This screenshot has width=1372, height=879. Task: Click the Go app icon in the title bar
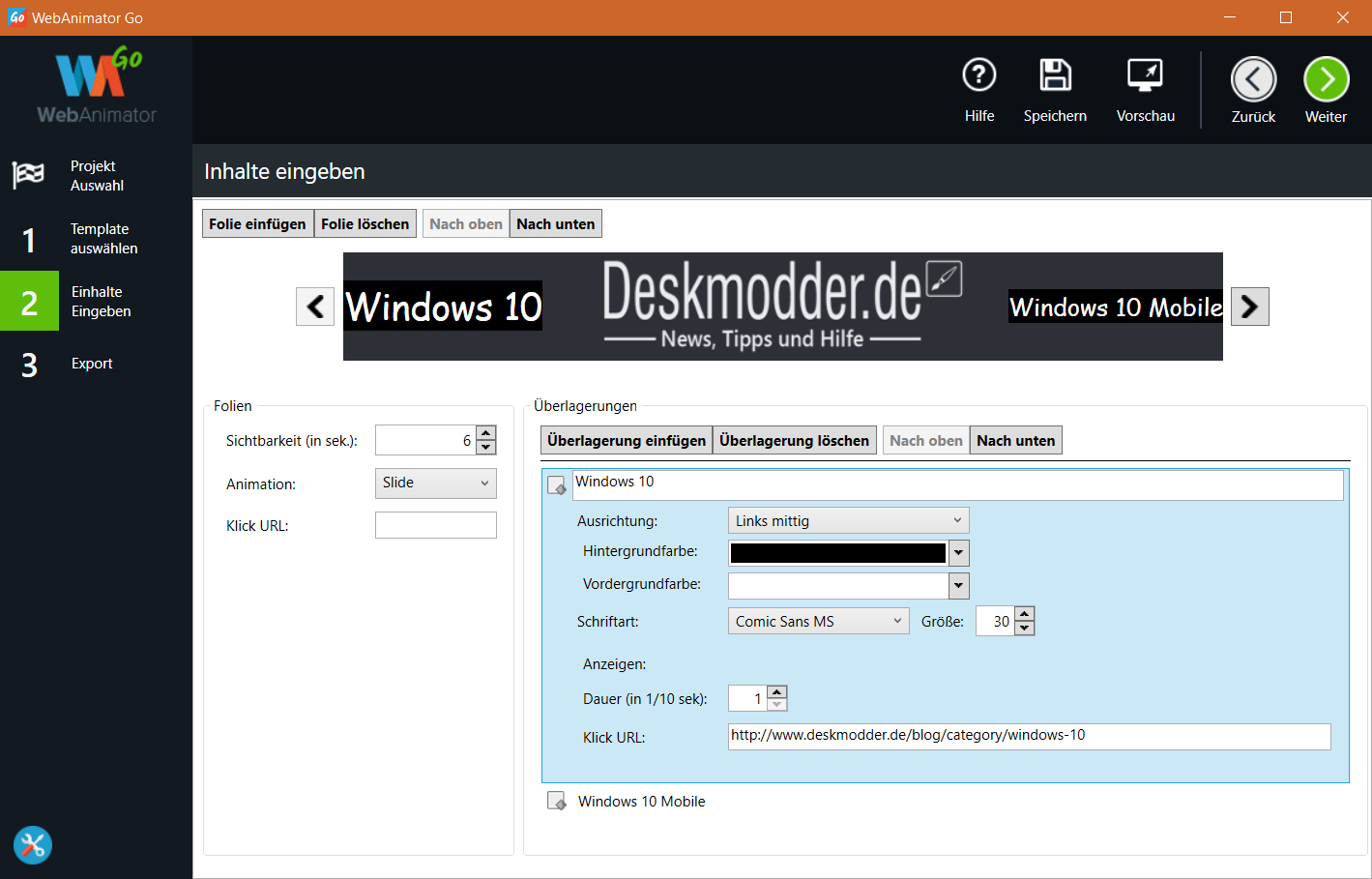click(x=16, y=17)
